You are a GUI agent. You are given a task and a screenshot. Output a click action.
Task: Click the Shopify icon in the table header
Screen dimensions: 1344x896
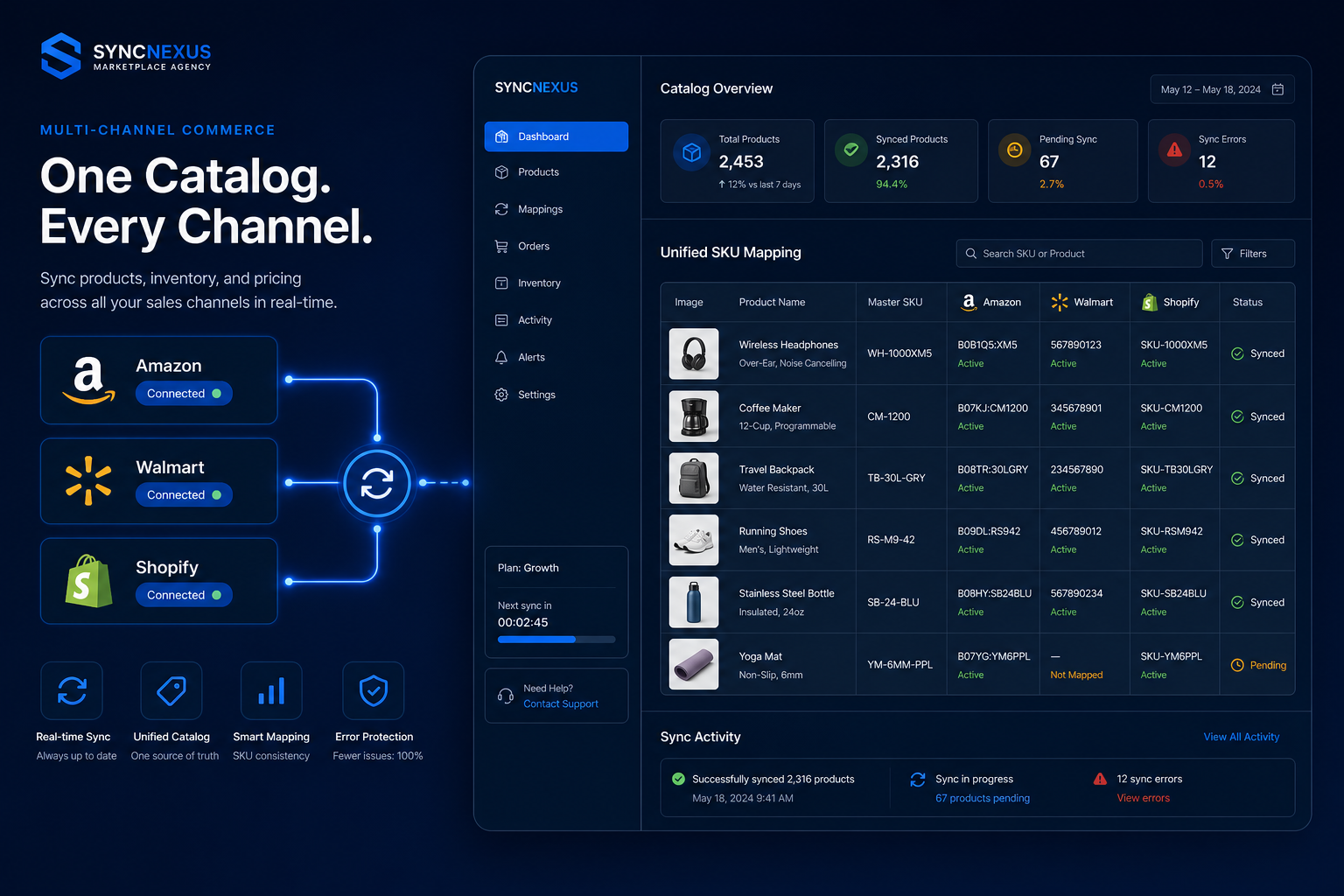pos(1149,302)
